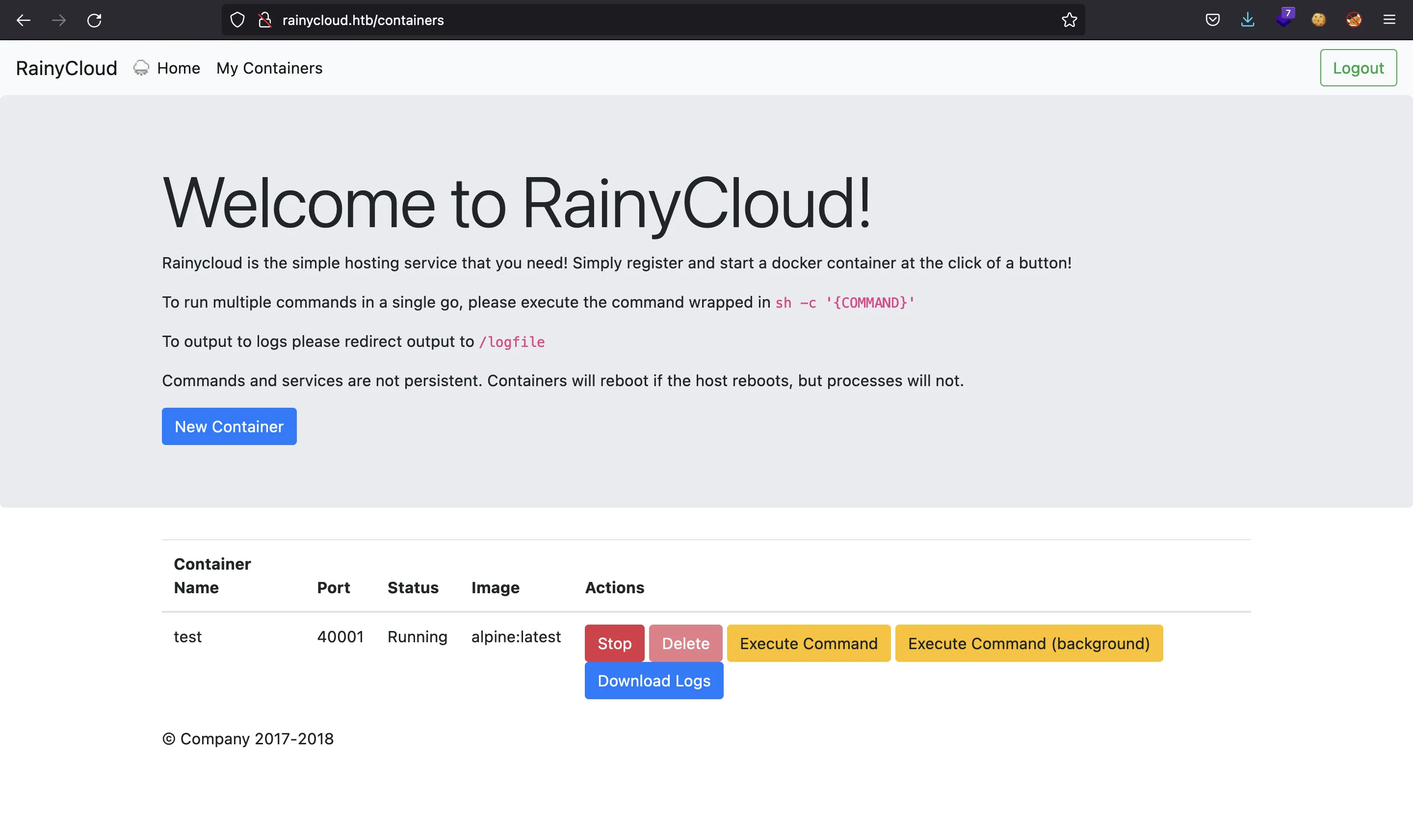Click the RainyCloud brand link
The width and height of the screenshot is (1413, 840).
66,69
